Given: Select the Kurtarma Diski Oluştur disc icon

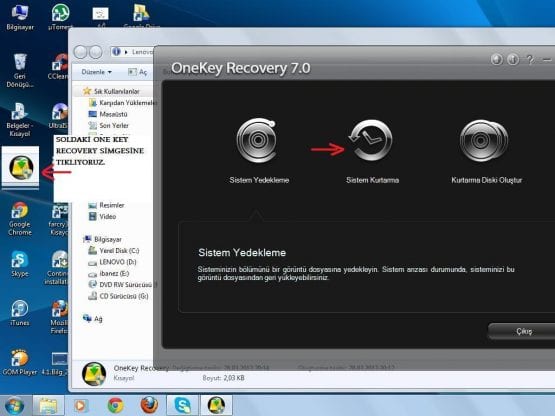Looking at the screenshot, I should pyautogui.click(x=484, y=141).
